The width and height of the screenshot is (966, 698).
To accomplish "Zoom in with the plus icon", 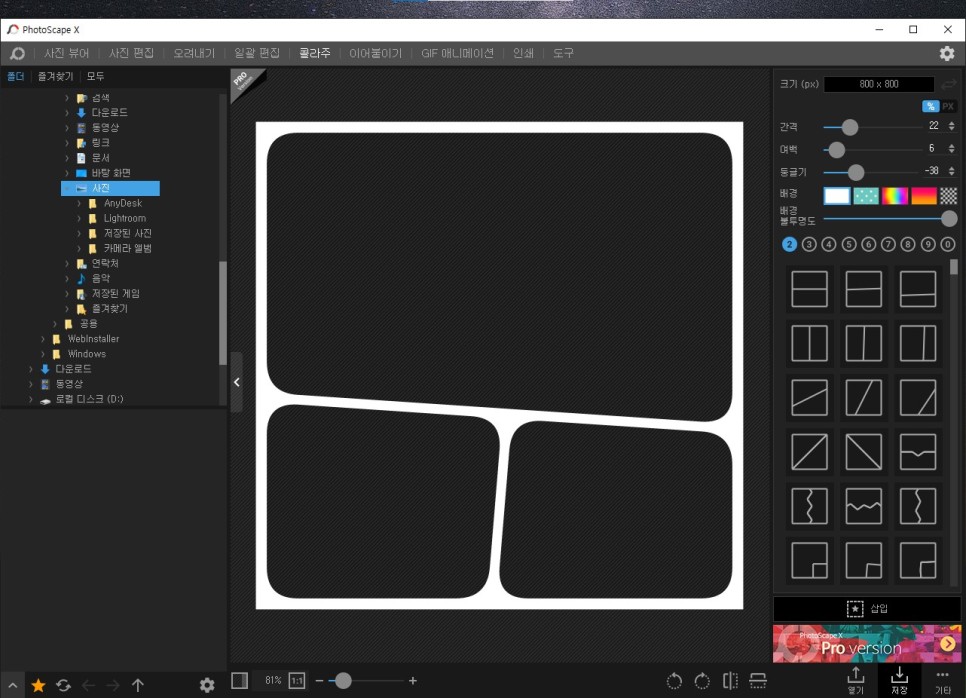I will [413, 681].
